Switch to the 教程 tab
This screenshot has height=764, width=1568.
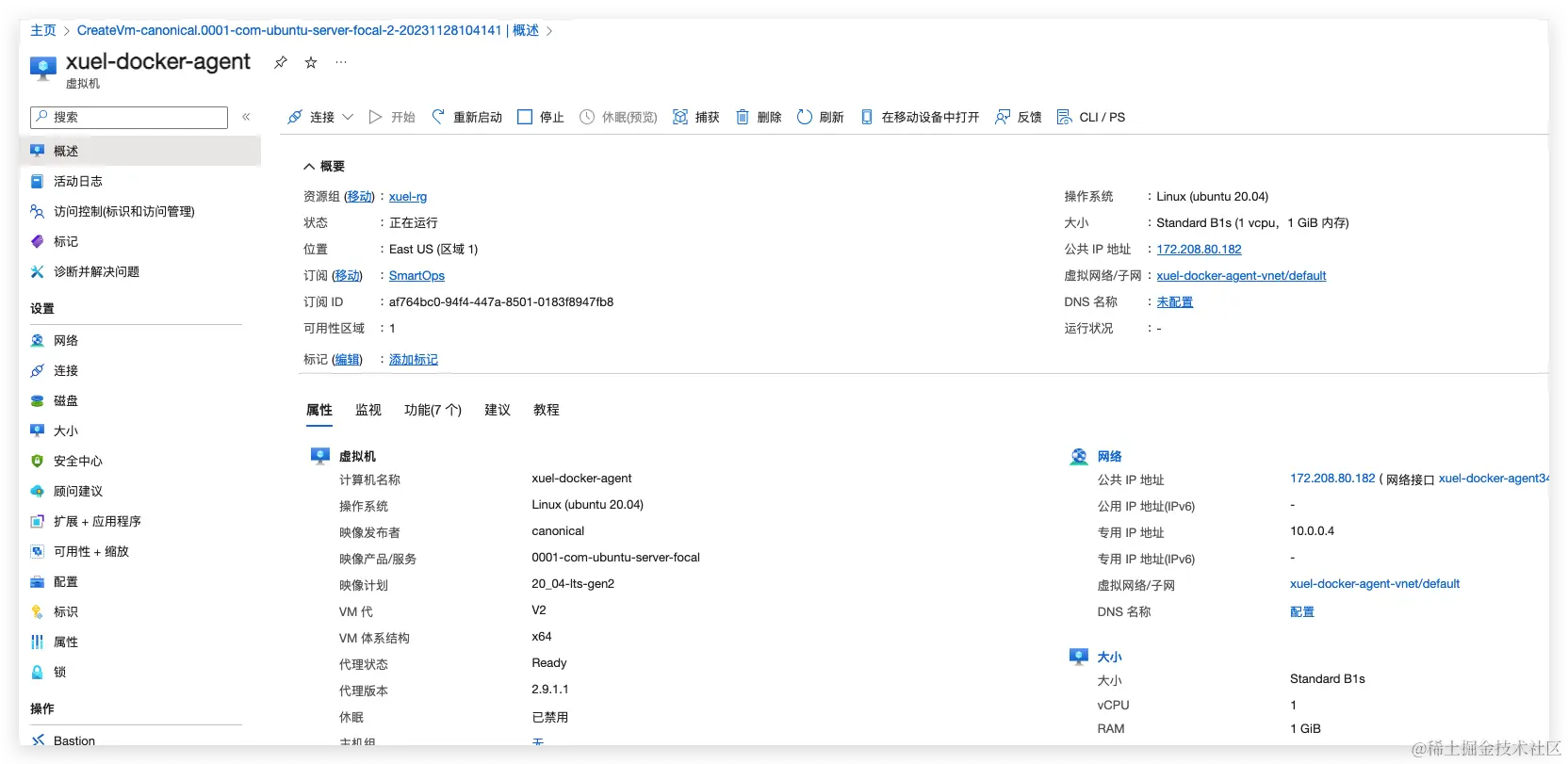[547, 410]
